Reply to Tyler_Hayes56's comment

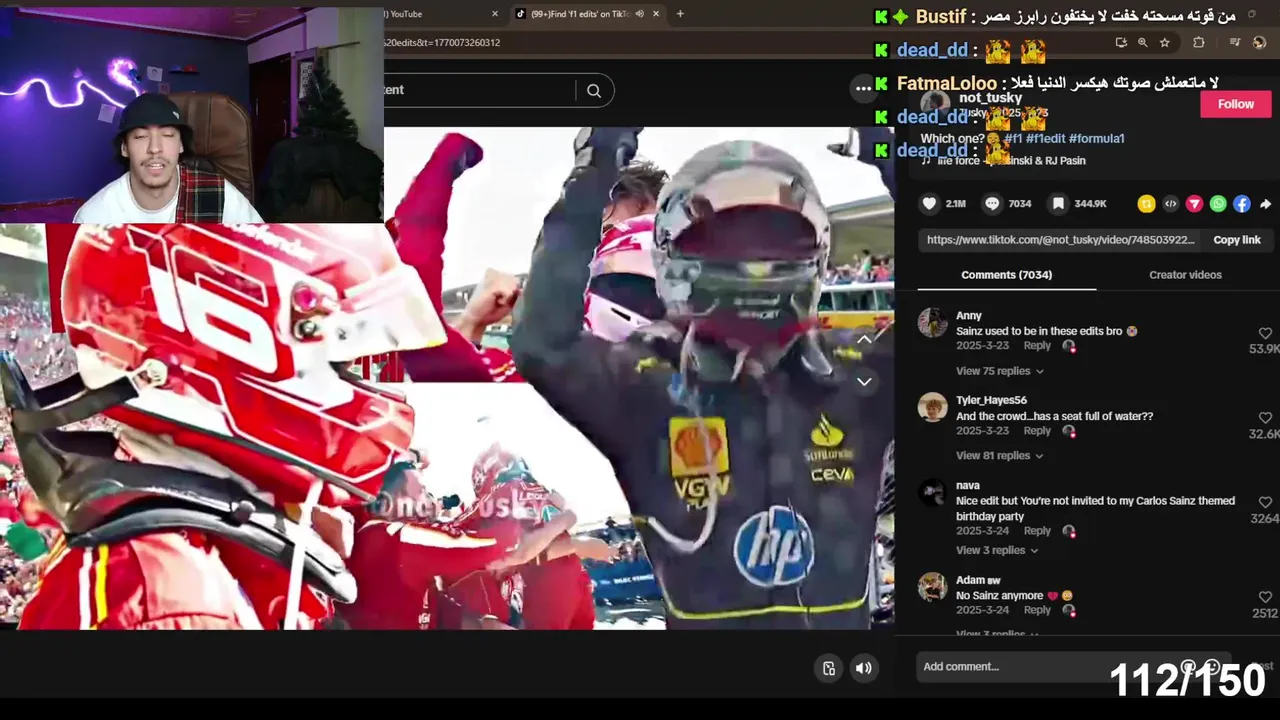point(1037,431)
